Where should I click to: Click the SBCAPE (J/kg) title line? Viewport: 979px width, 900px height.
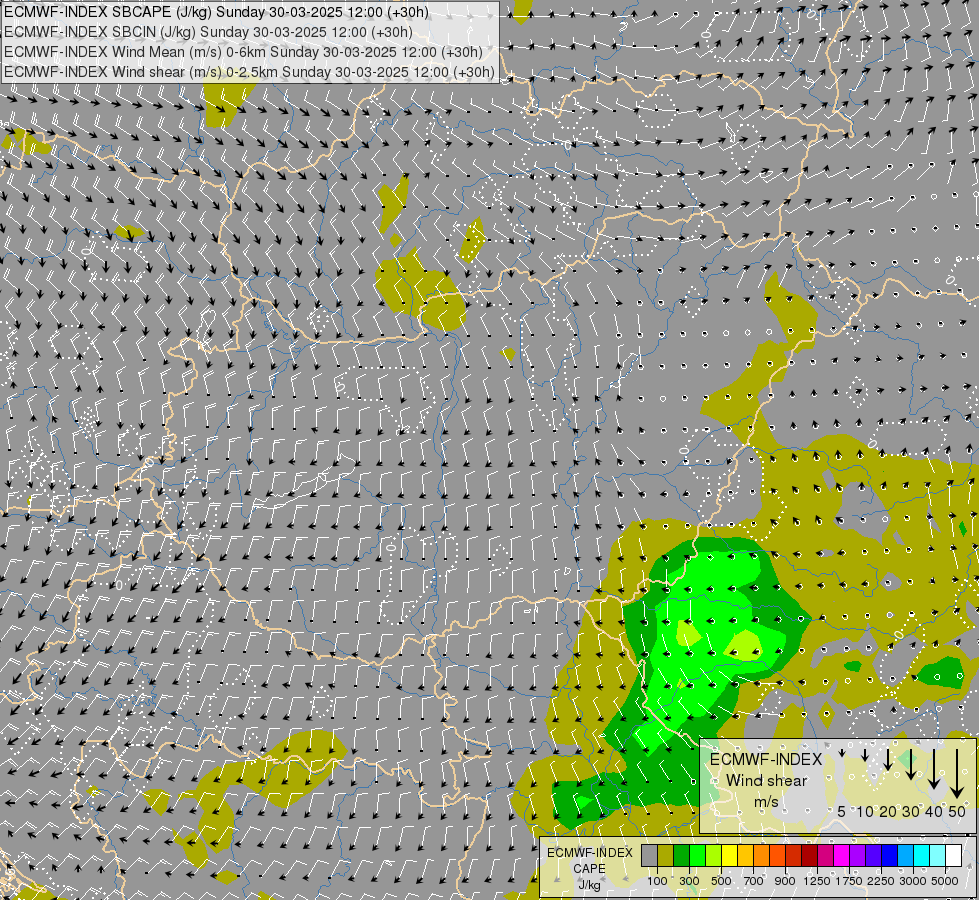[x=217, y=12]
